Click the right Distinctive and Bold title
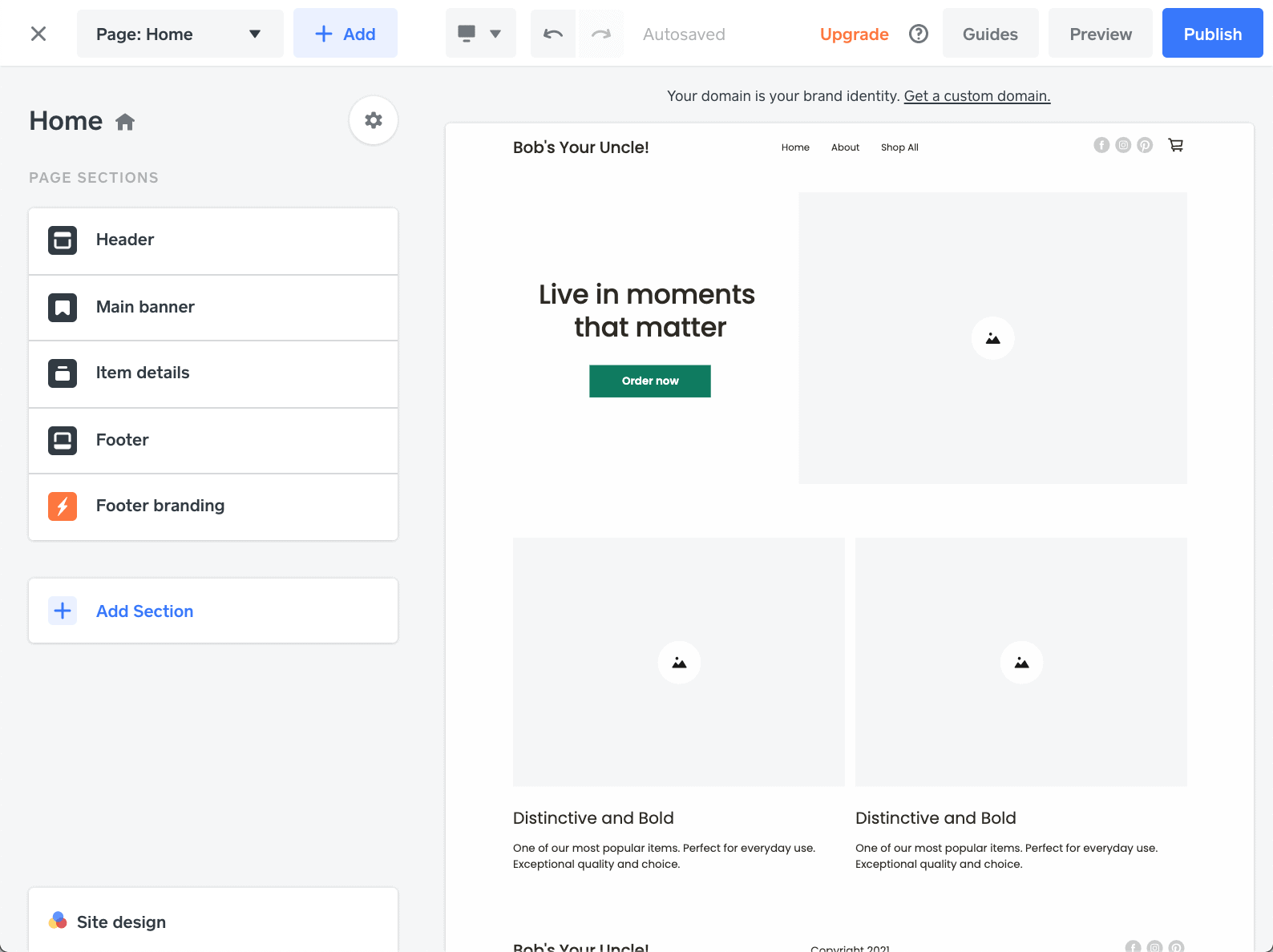 936,818
